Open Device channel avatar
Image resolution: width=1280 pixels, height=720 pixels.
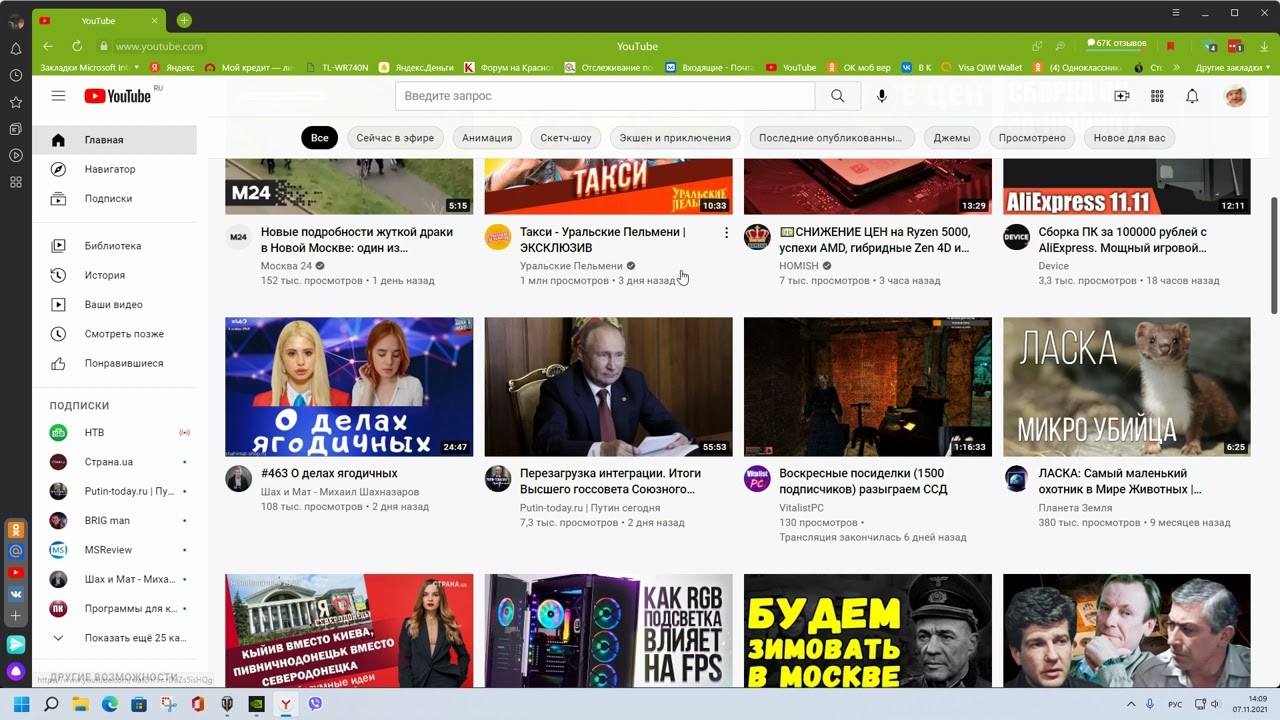click(x=1016, y=237)
